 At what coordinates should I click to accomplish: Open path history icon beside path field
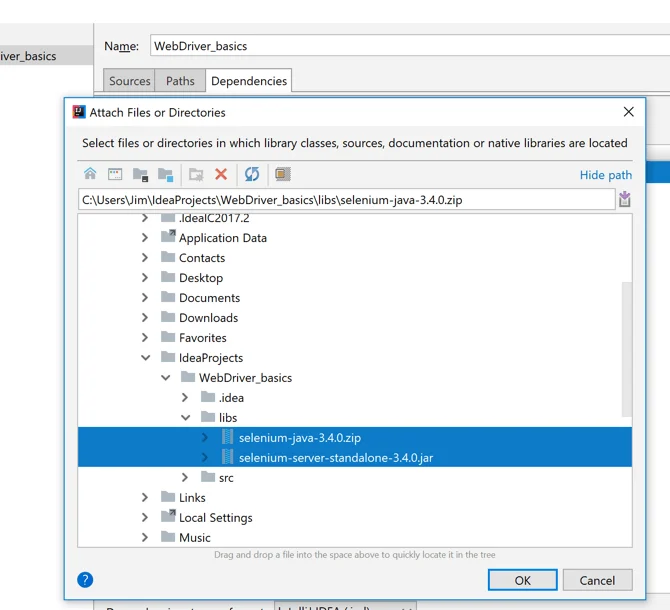625,199
